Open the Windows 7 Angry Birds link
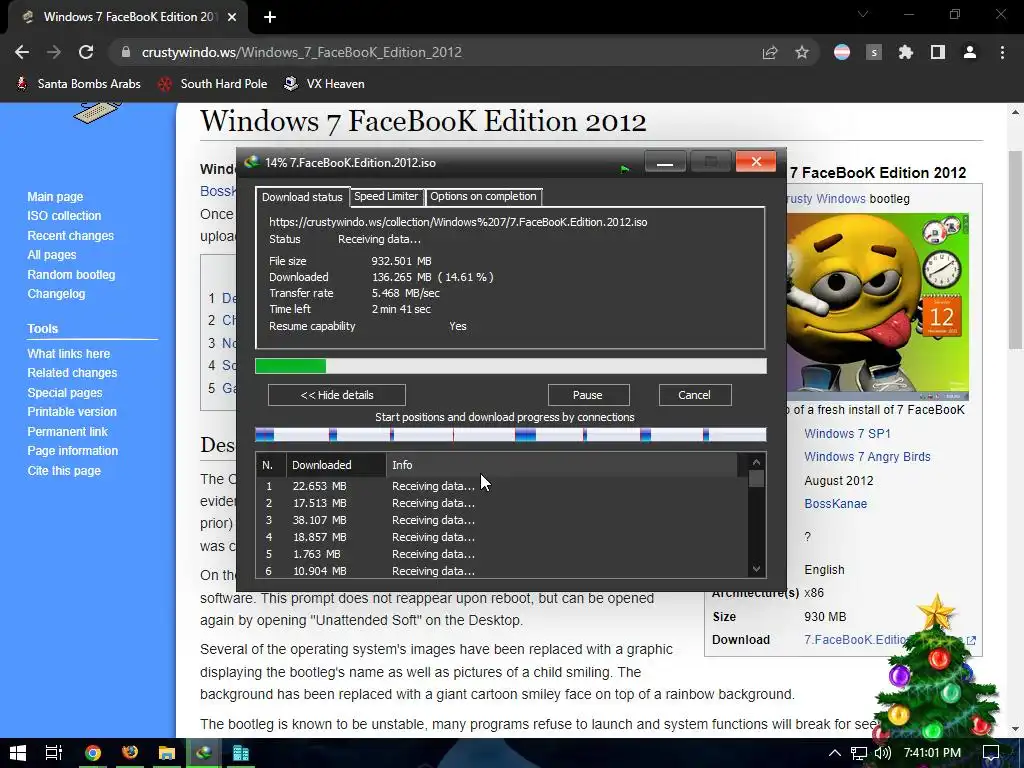Viewport: 1024px width, 768px height. 867,457
